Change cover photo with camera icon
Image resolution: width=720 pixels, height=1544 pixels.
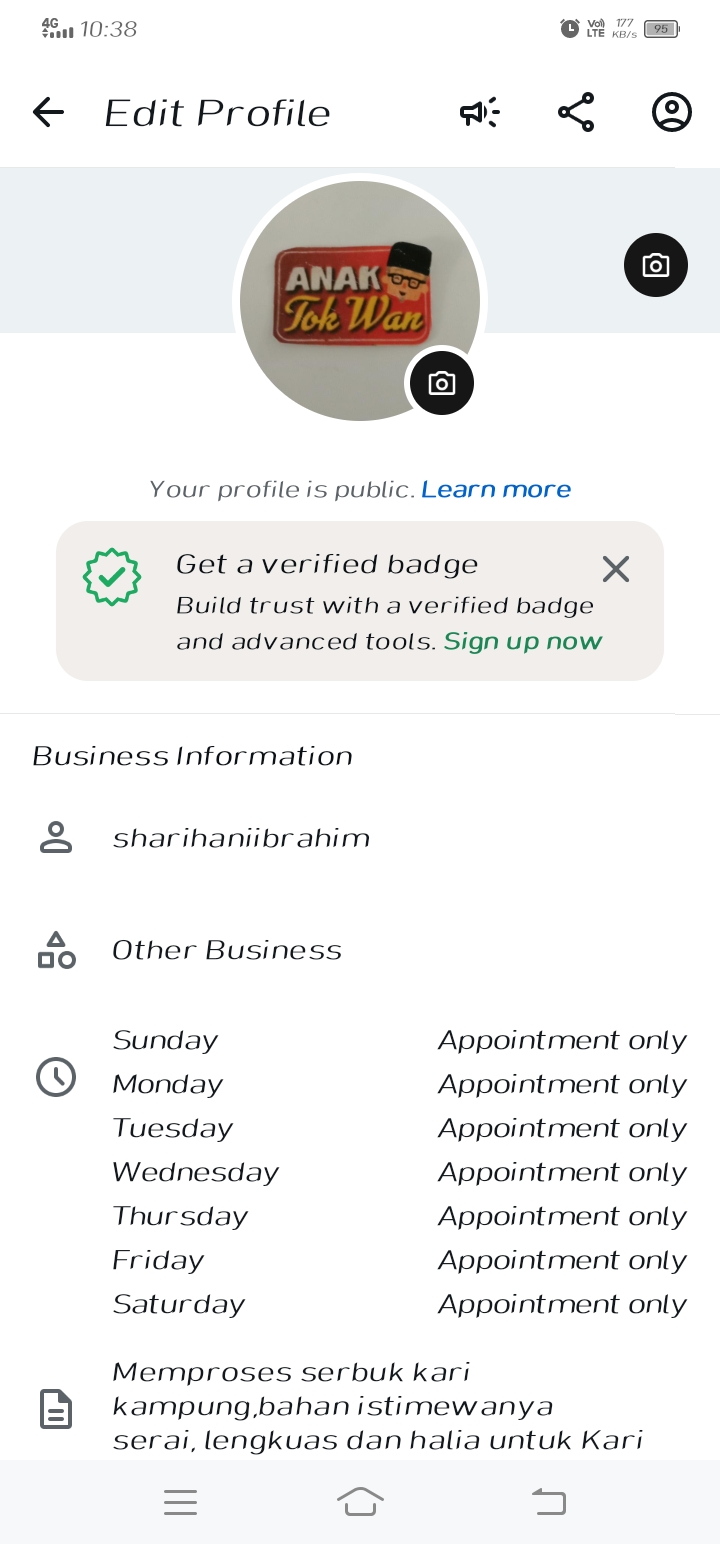(x=656, y=265)
